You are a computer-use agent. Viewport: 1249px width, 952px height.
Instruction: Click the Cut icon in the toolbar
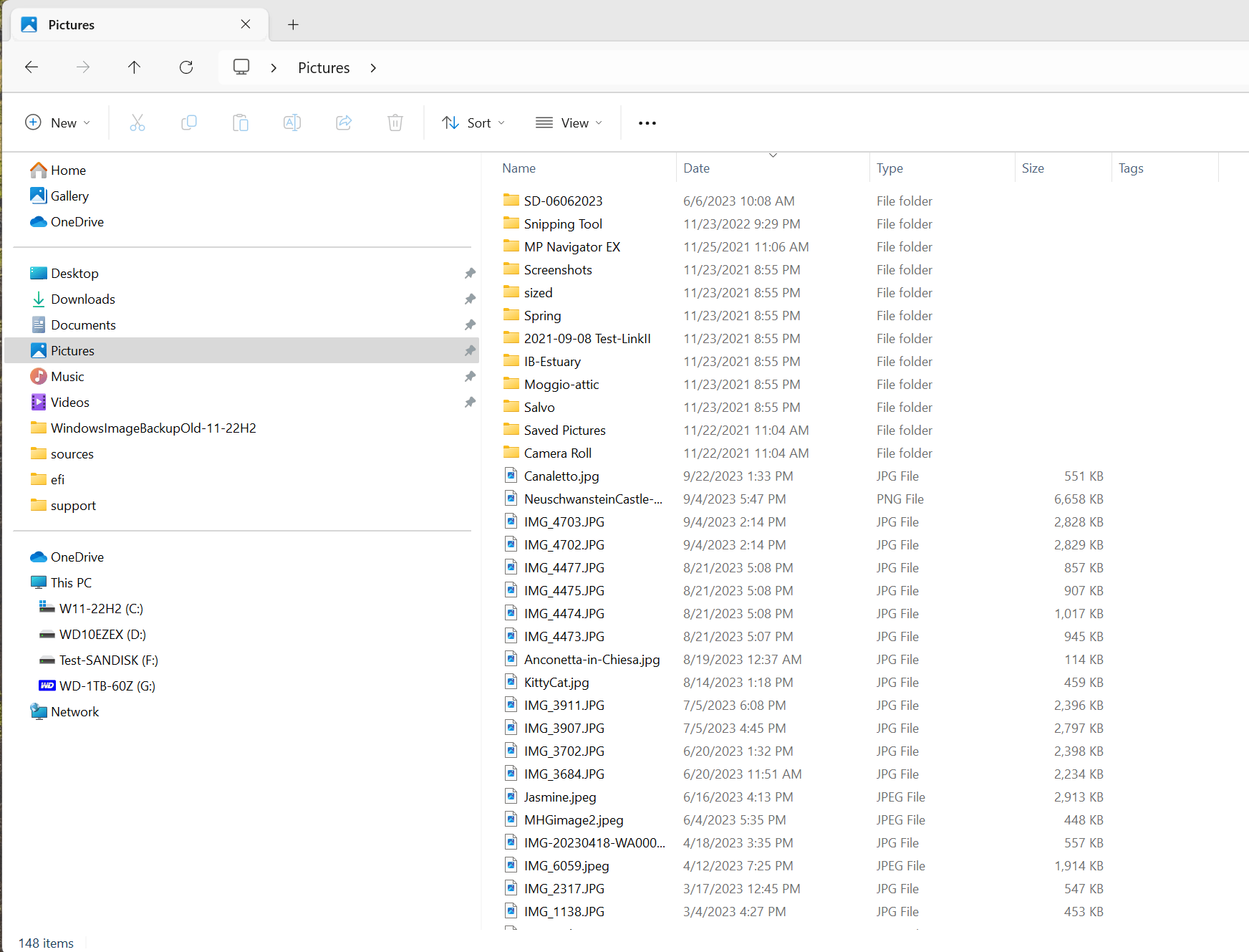click(138, 122)
